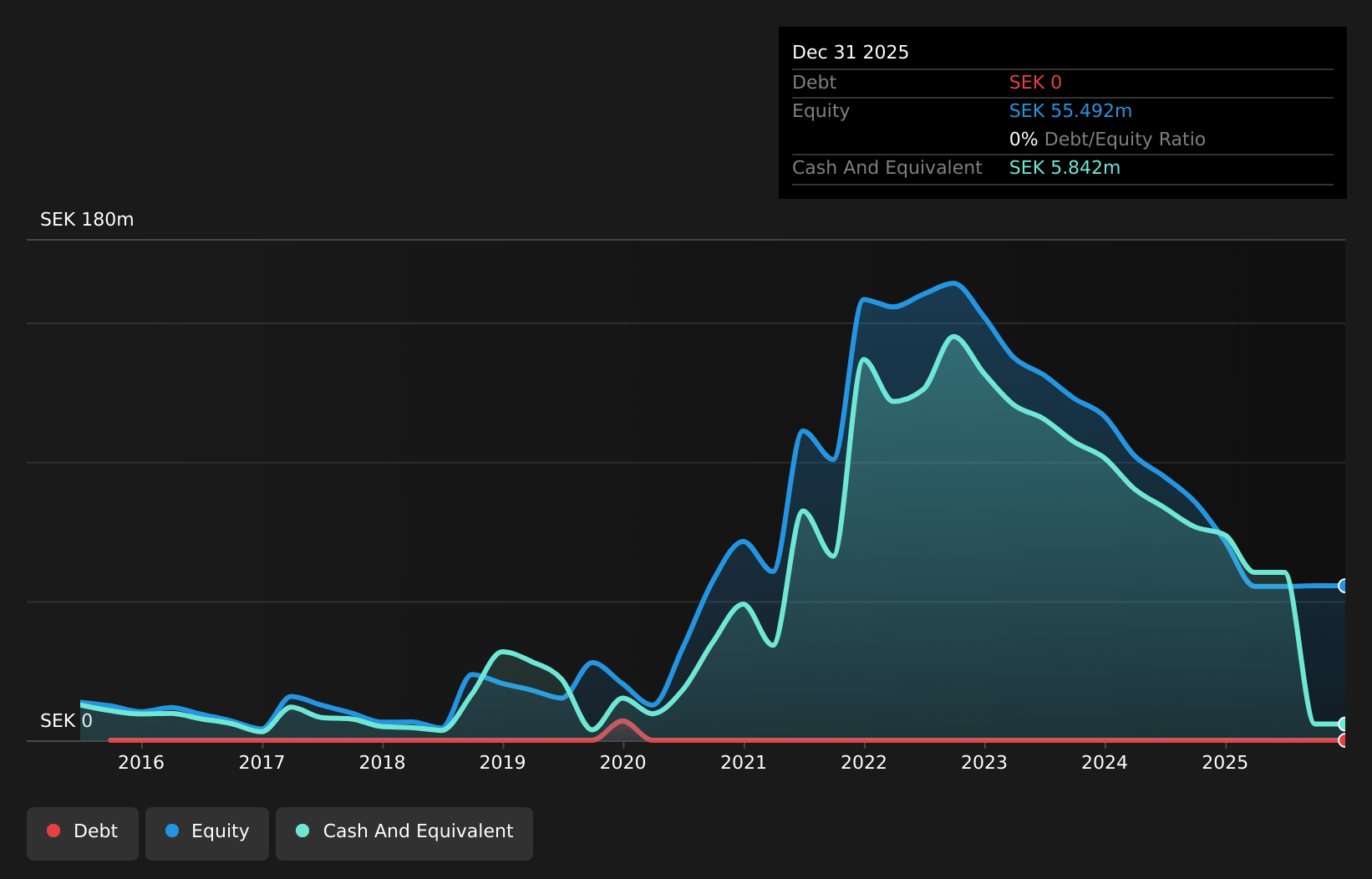Click the 0% Debt/Equity Ratio text

tap(1107, 140)
